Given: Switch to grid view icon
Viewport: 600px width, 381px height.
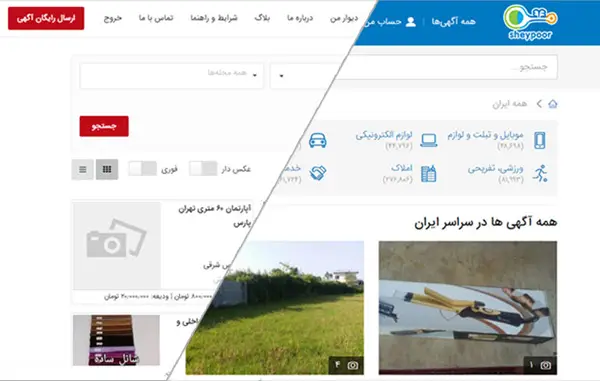Looking at the screenshot, I should pyautogui.click(x=107, y=169).
